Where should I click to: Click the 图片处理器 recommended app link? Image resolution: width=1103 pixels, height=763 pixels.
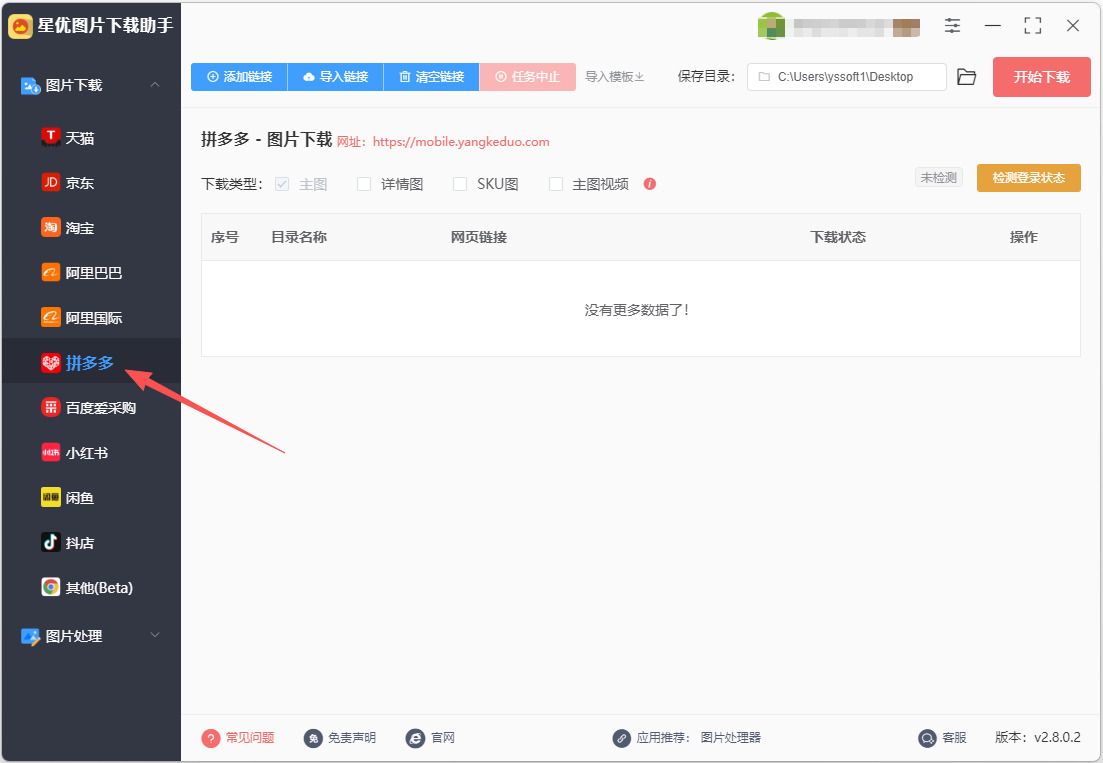point(731,738)
